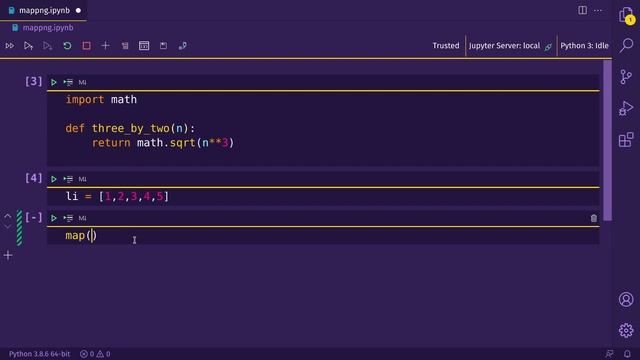Click Run cell and below toolbar icon
This screenshot has height=360, width=640.
pyautogui.click(x=47, y=46)
